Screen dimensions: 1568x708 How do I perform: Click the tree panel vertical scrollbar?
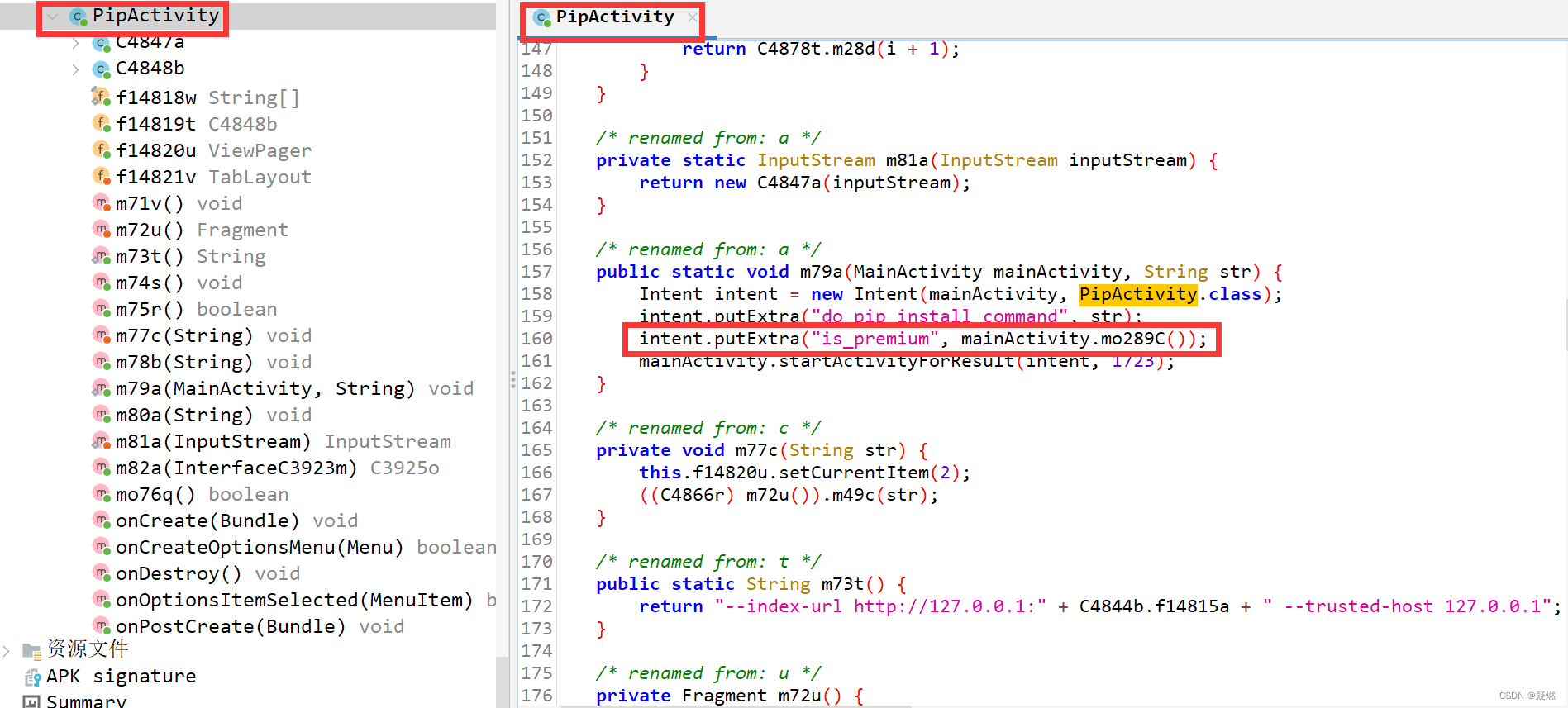[x=503, y=682]
